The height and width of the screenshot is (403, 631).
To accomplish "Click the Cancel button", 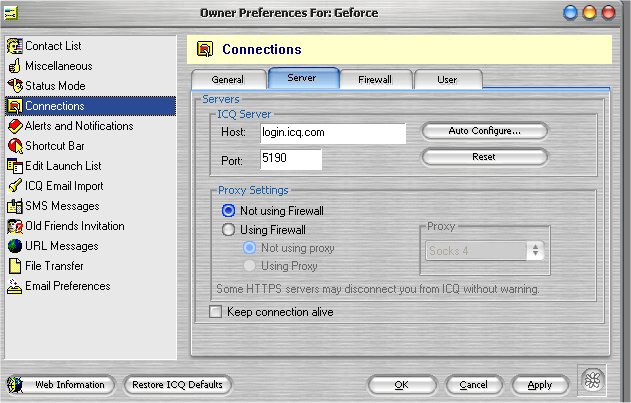I will click(473, 385).
